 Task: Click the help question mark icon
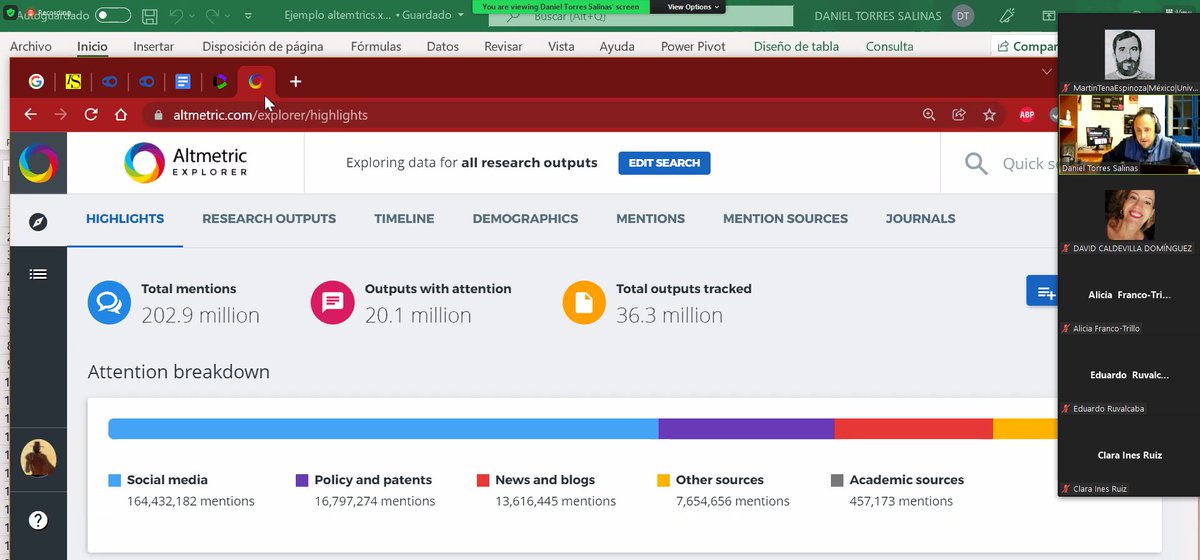pyautogui.click(x=38, y=520)
